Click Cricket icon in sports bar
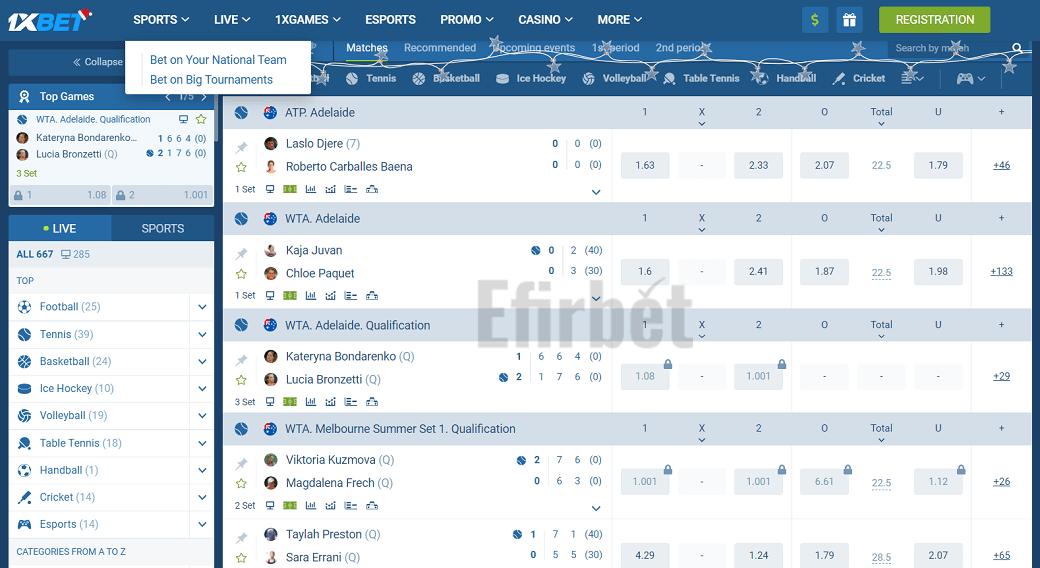The image size is (1040, 568). [839, 78]
